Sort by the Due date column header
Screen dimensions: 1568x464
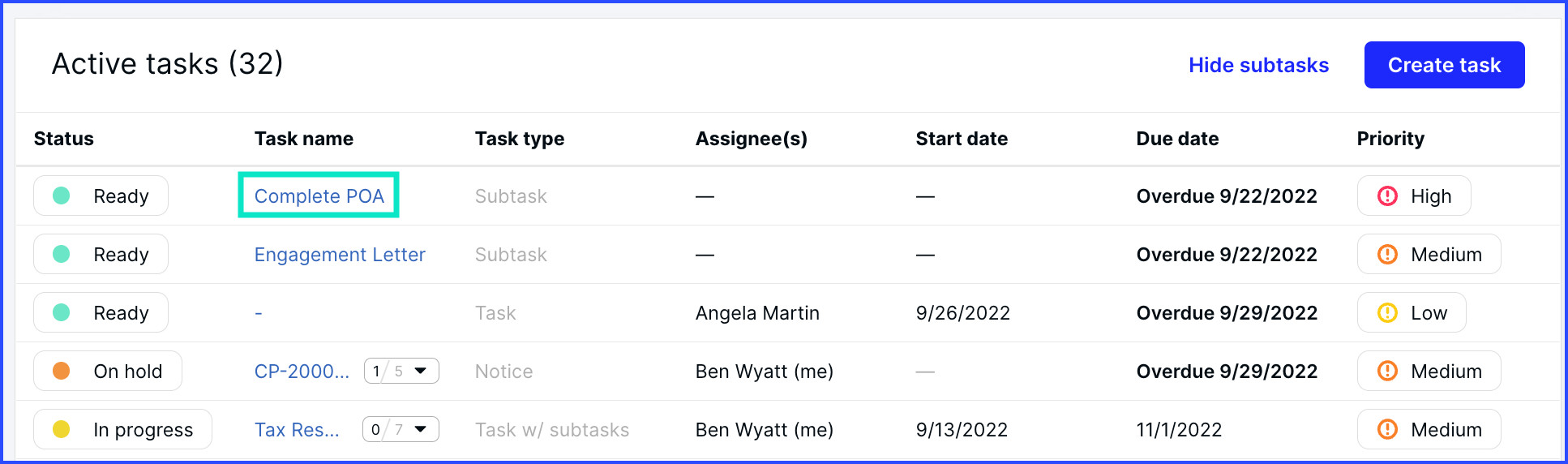[1177, 139]
